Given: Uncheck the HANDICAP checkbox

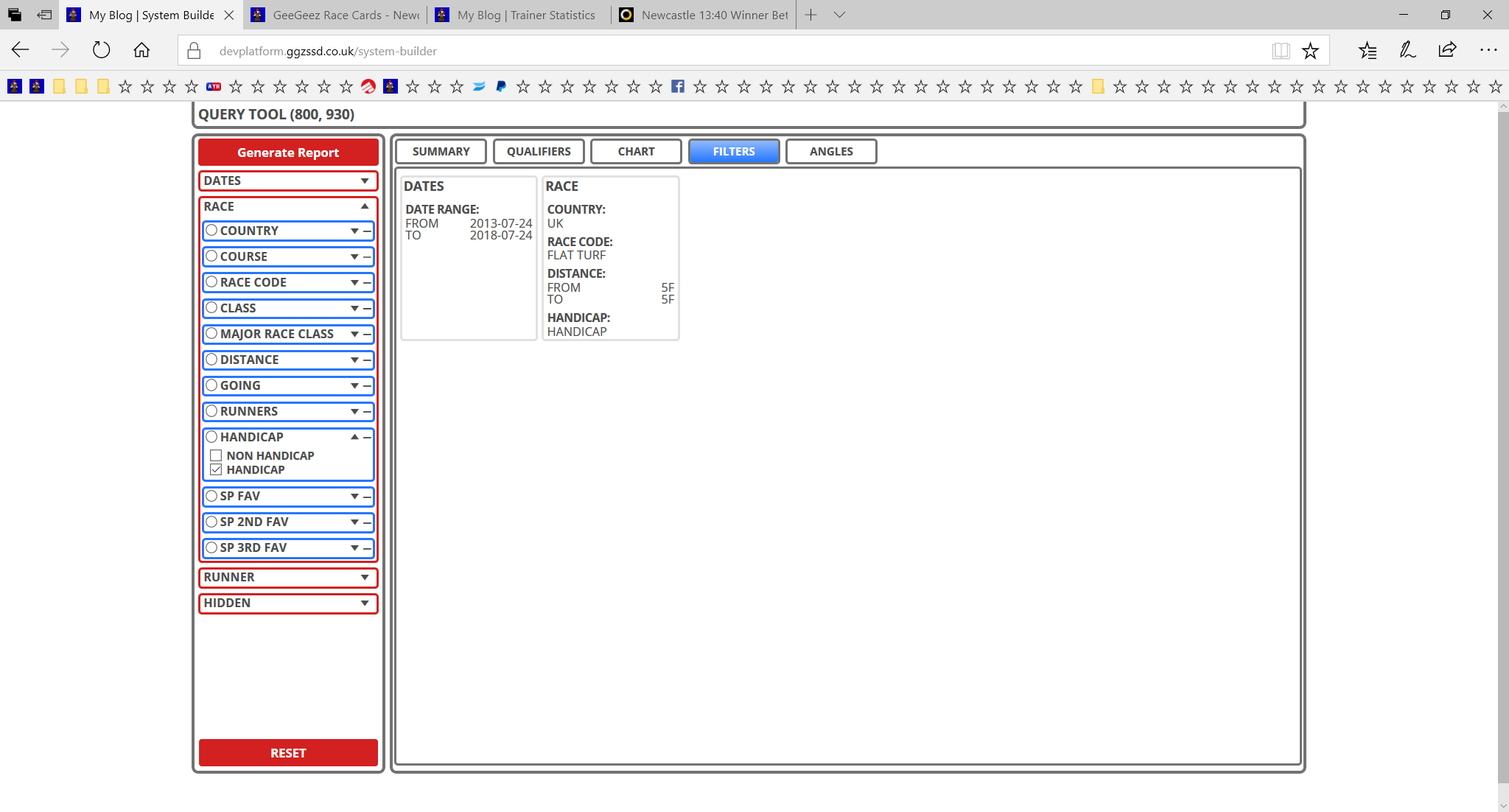Looking at the screenshot, I should tap(216, 469).
